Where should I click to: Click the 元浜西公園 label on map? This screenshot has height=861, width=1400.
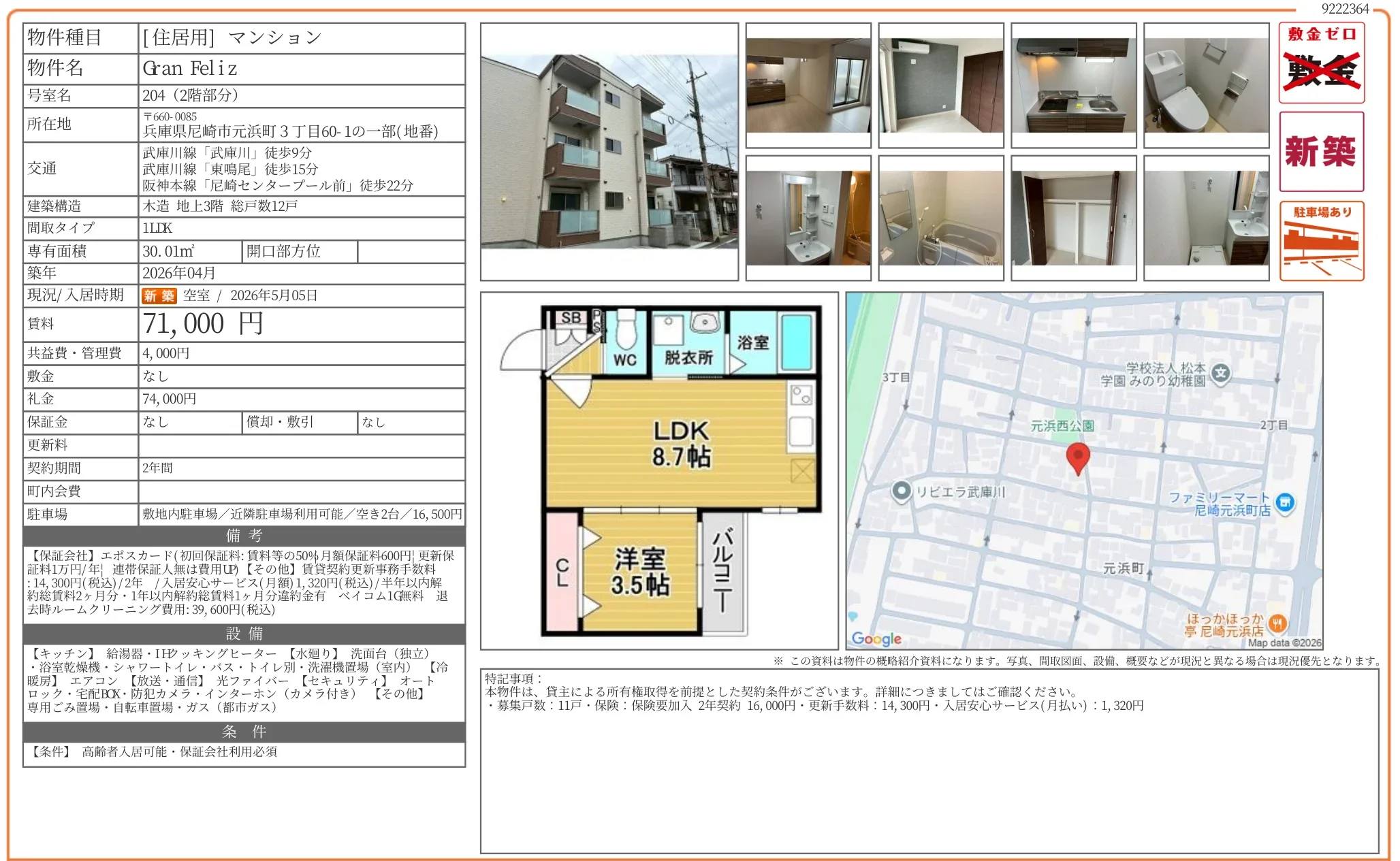tap(1062, 426)
